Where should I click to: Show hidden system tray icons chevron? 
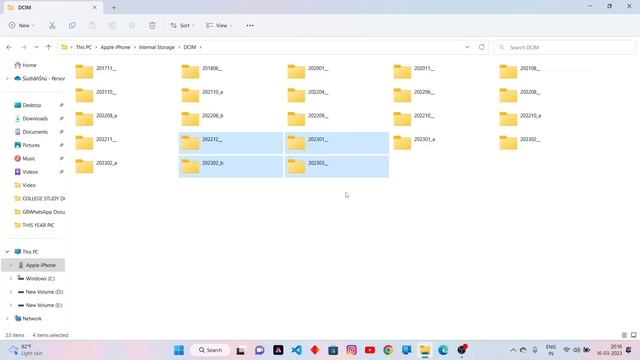[513, 350]
